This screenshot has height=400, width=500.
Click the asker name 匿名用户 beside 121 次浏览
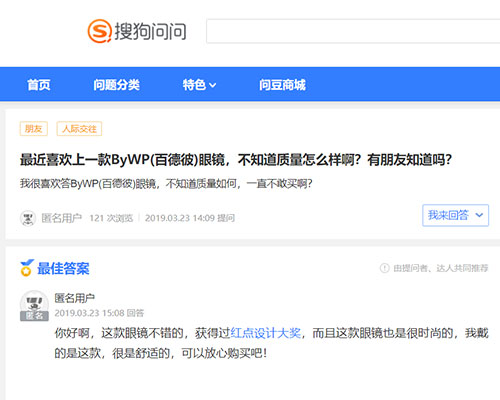(62, 218)
